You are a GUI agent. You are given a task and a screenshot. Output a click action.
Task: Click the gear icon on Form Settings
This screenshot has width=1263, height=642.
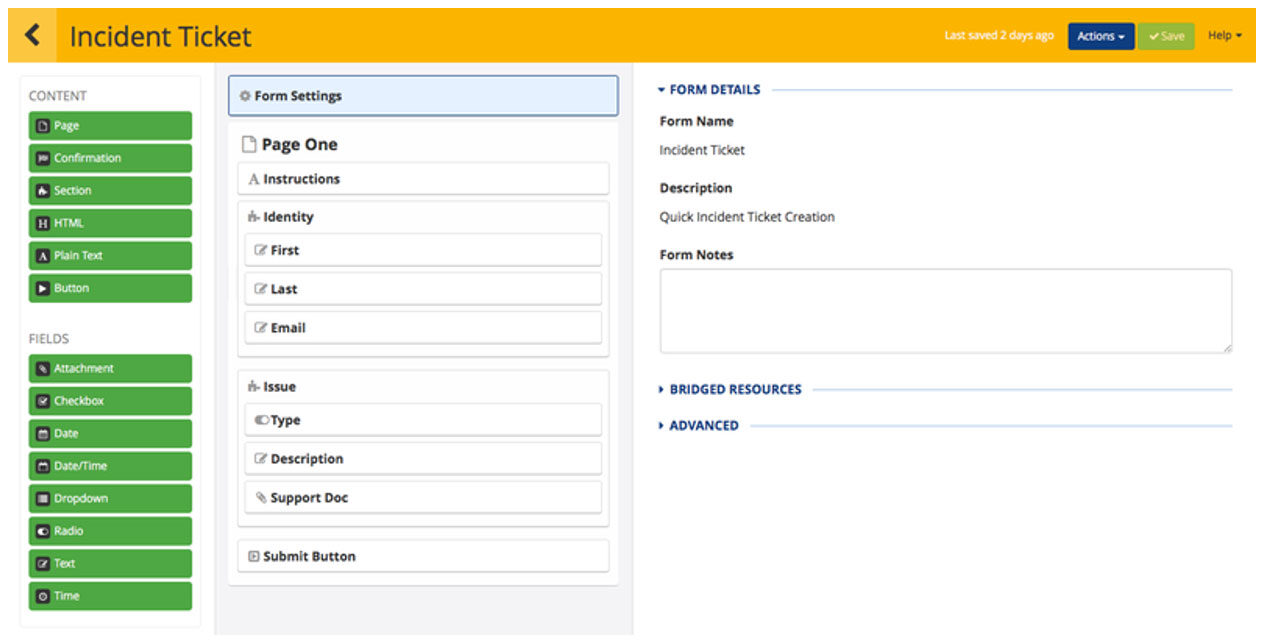click(x=245, y=96)
